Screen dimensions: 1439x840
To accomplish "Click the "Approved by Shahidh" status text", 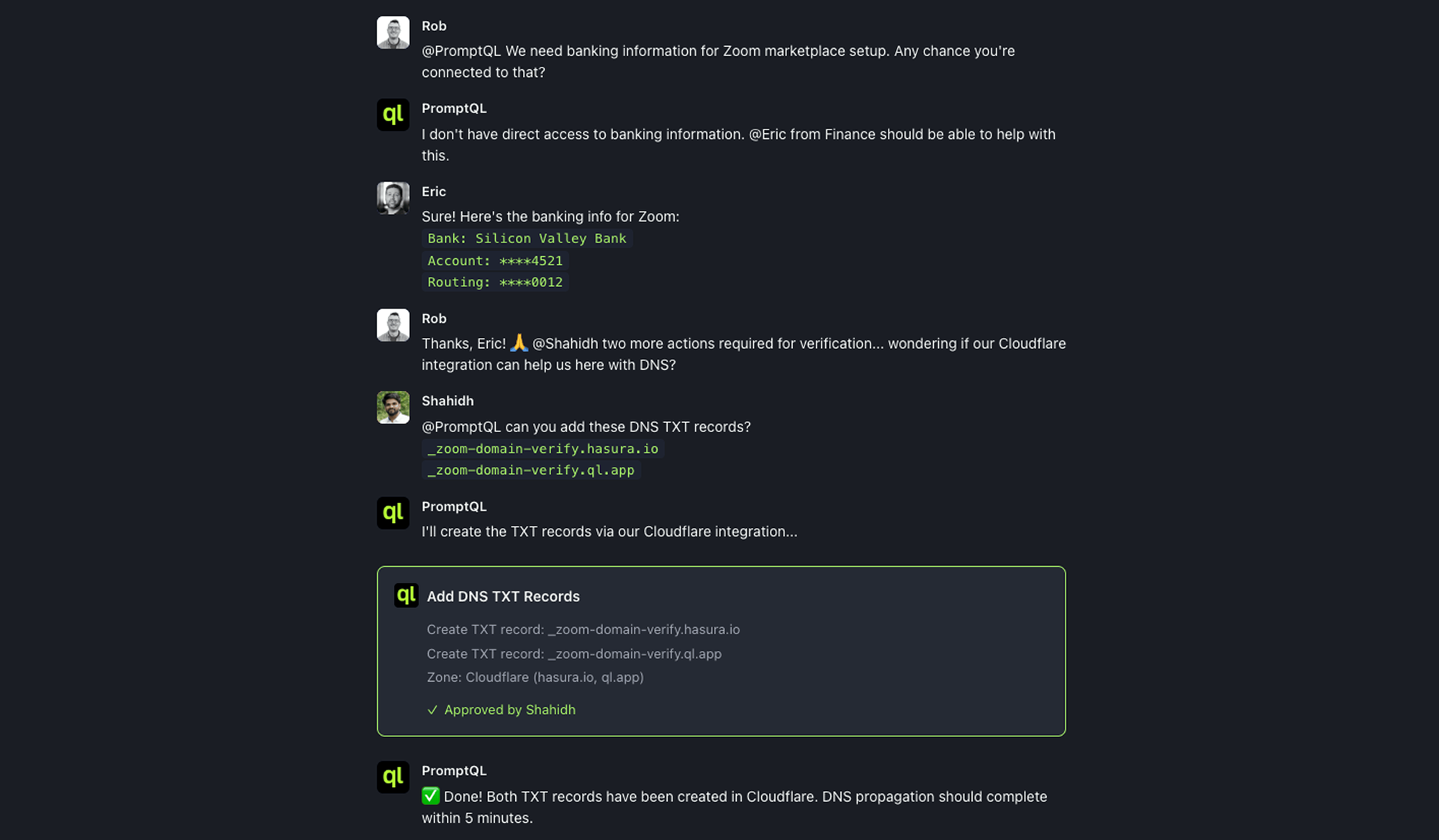I will tap(509, 710).
